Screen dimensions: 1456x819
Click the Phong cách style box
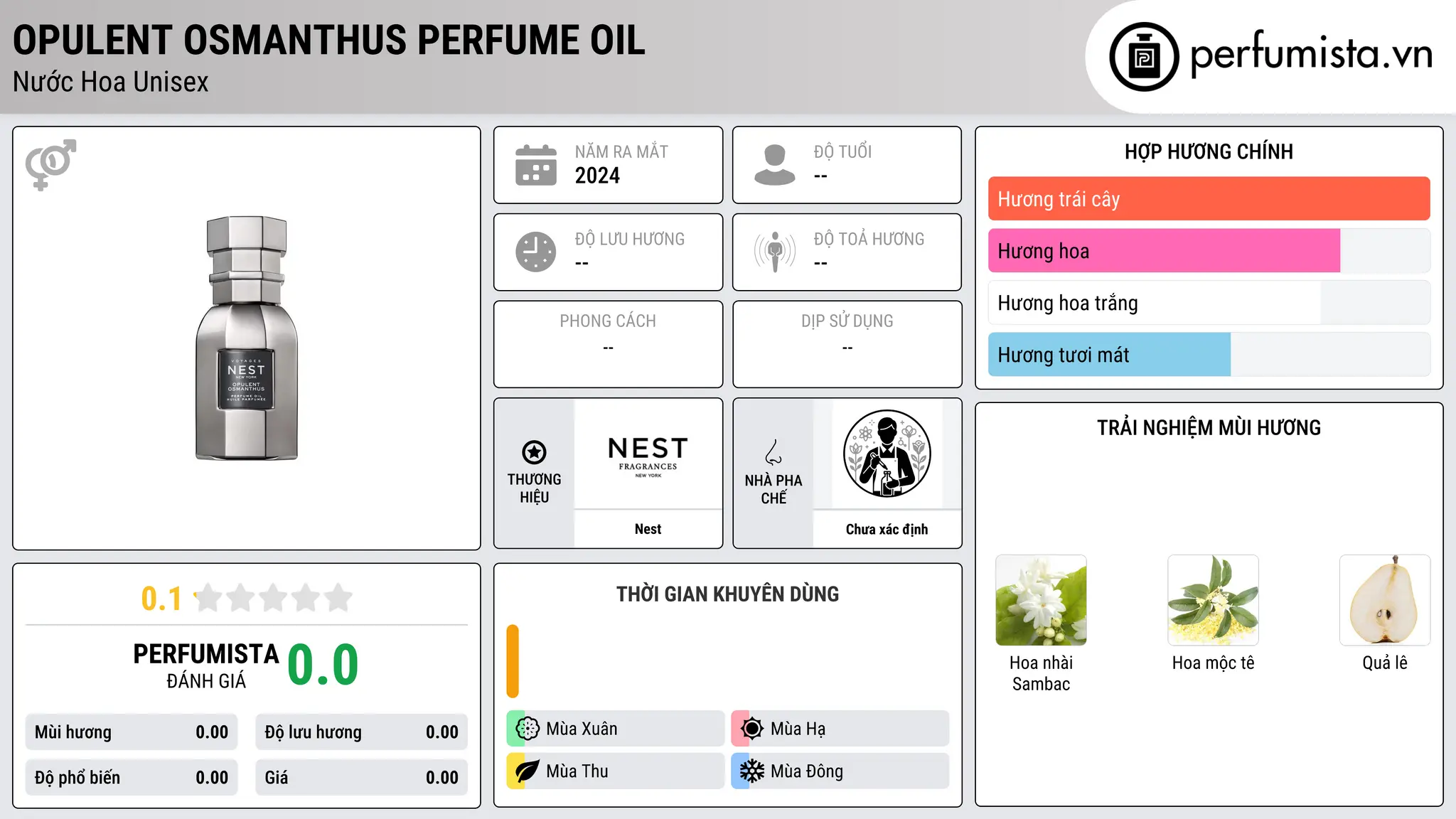(x=608, y=344)
